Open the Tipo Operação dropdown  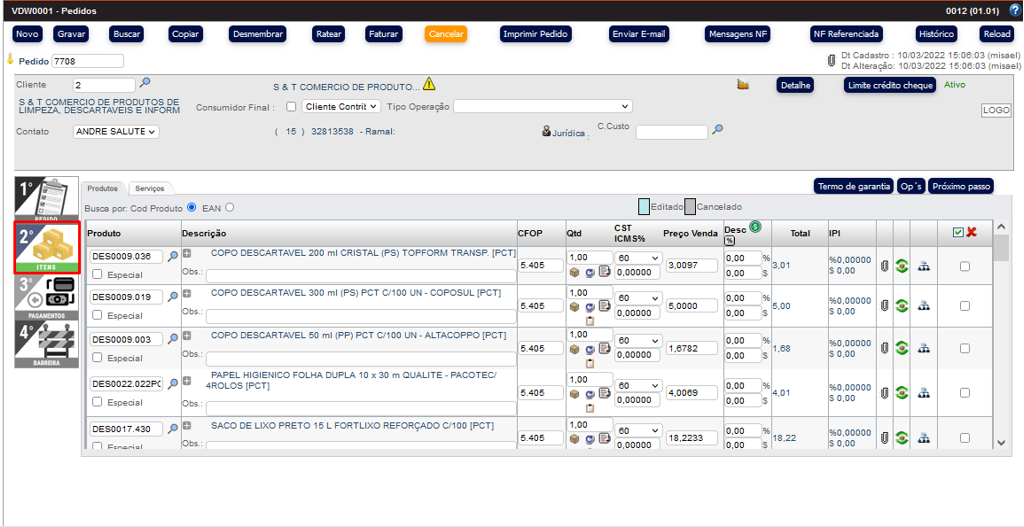coord(543,106)
